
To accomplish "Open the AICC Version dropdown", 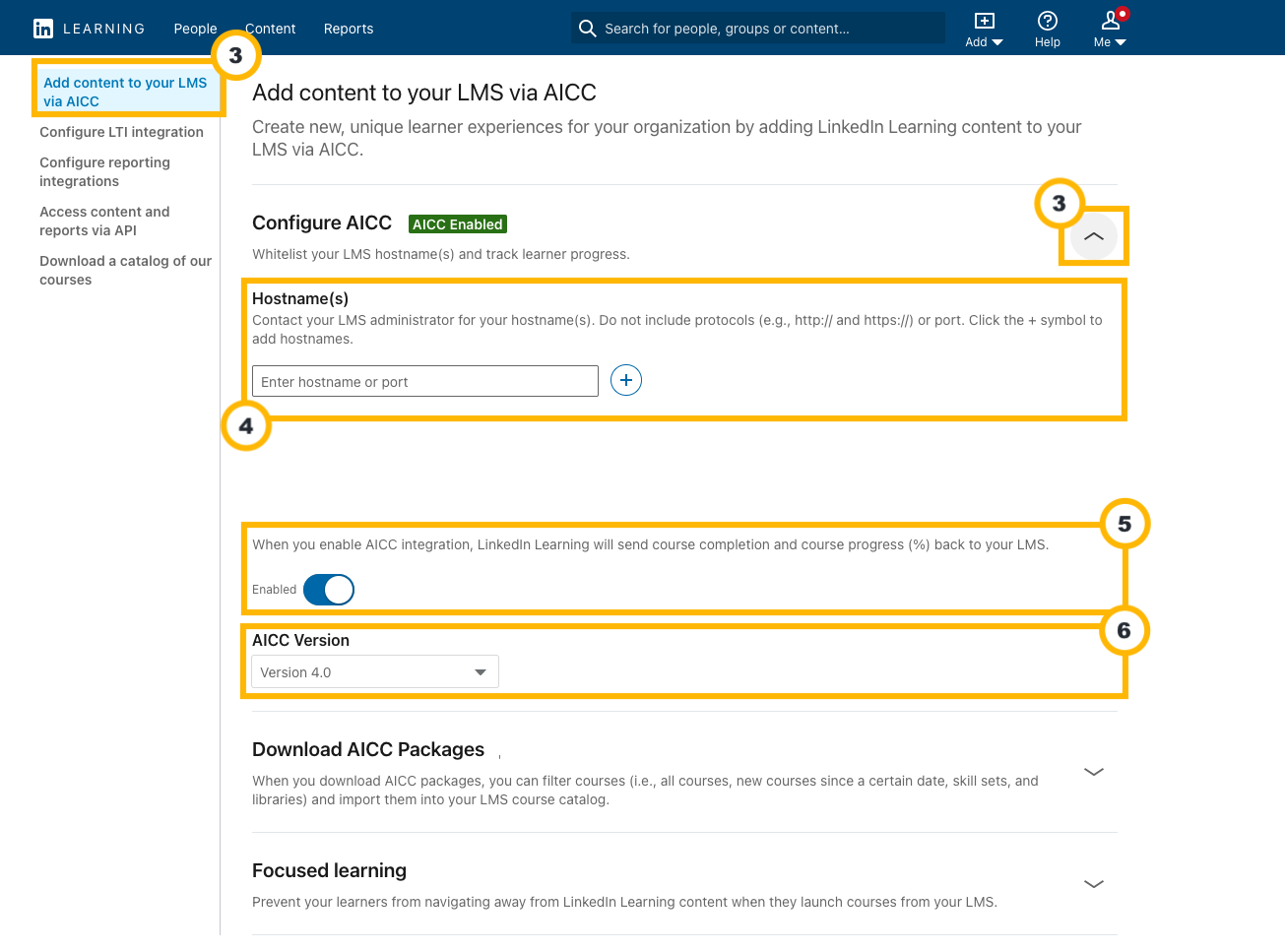I will 375,671.
